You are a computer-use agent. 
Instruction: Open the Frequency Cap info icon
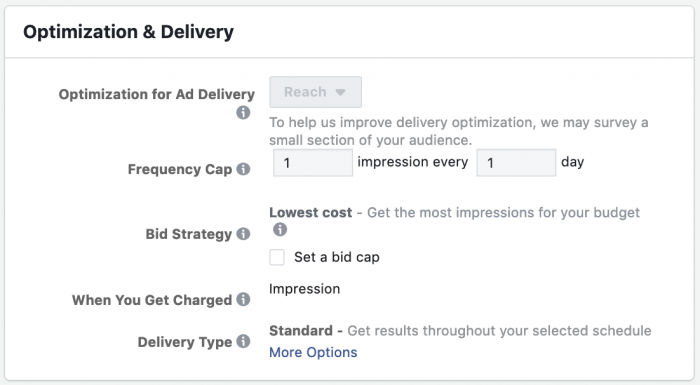[x=243, y=169]
